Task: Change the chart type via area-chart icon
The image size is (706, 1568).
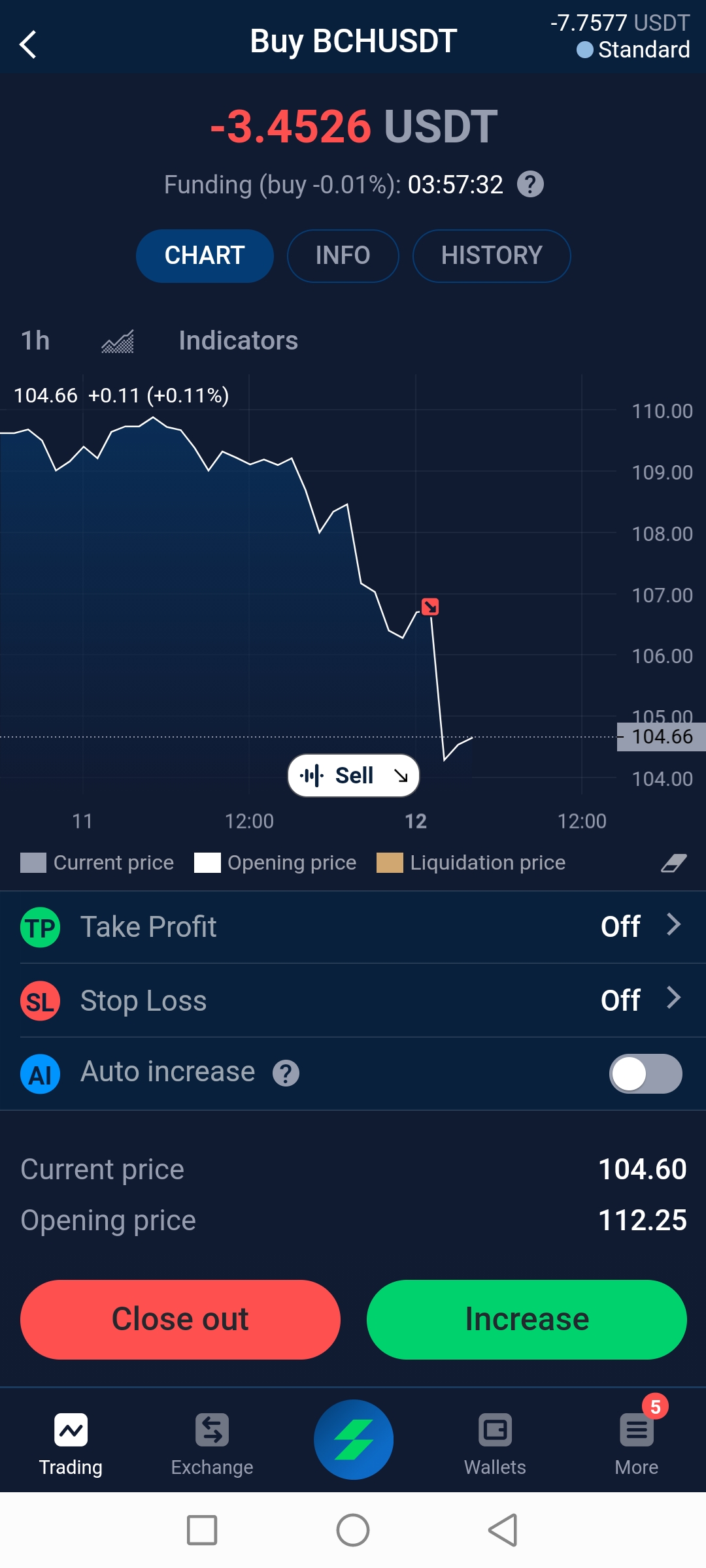Action: [x=118, y=341]
